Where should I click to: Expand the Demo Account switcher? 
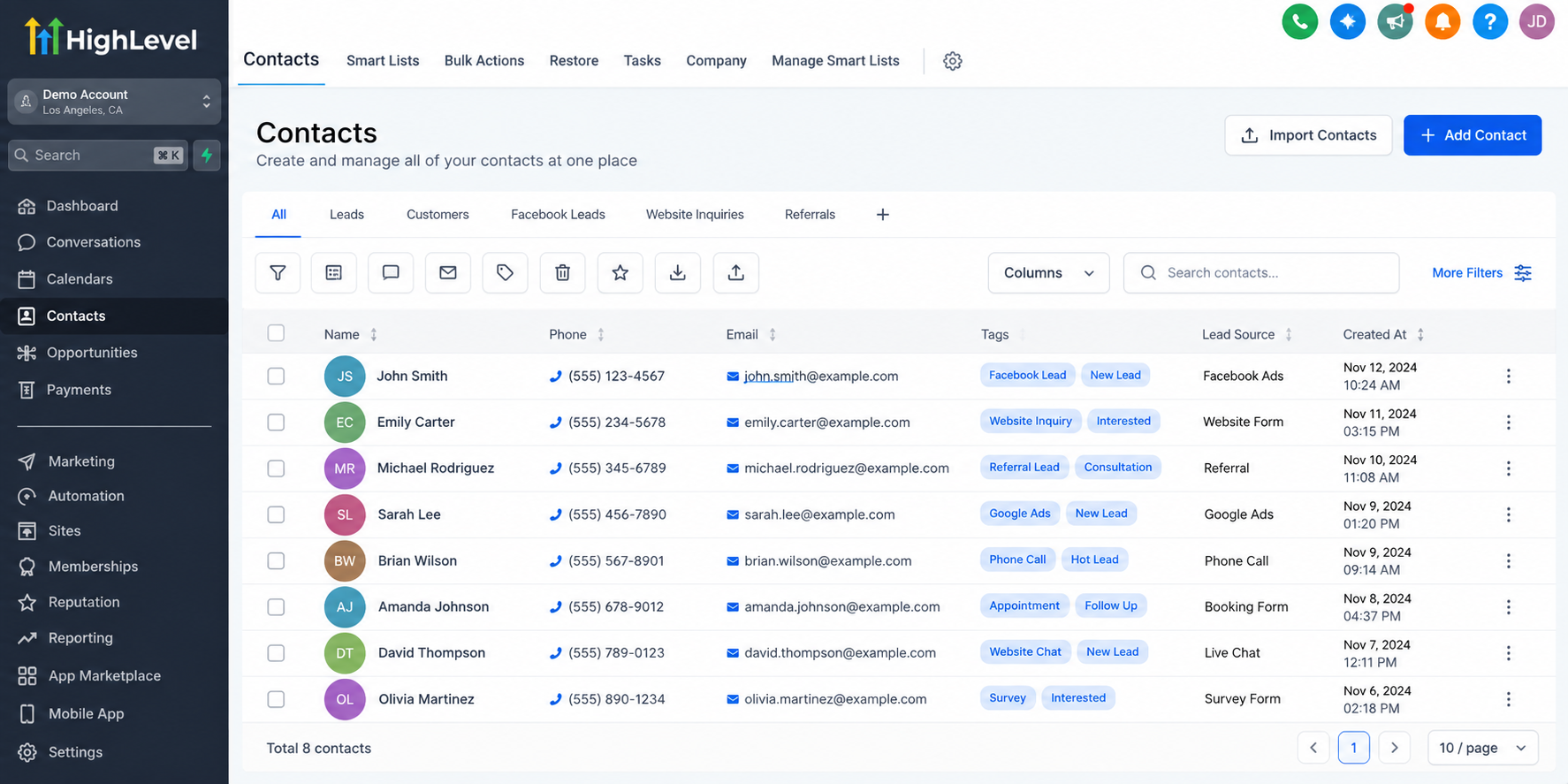point(114,102)
